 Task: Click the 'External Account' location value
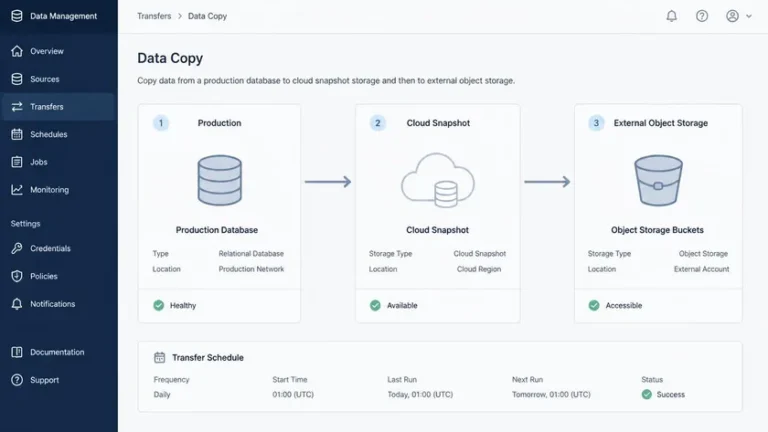(x=701, y=269)
